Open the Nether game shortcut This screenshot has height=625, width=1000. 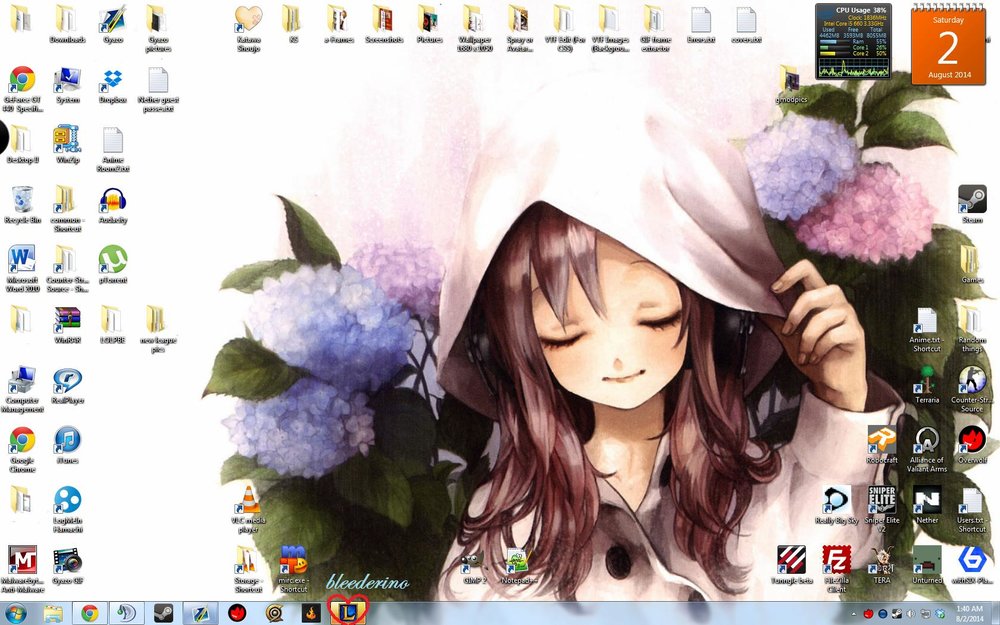927,504
